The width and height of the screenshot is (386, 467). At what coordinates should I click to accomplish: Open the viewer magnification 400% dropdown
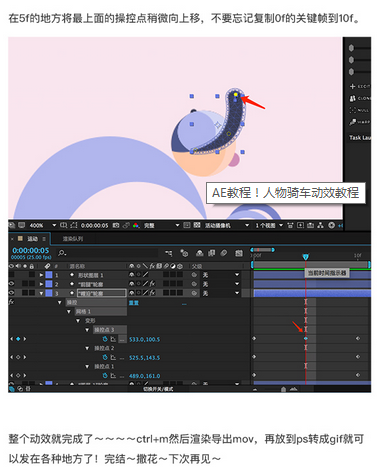click(x=43, y=225)
